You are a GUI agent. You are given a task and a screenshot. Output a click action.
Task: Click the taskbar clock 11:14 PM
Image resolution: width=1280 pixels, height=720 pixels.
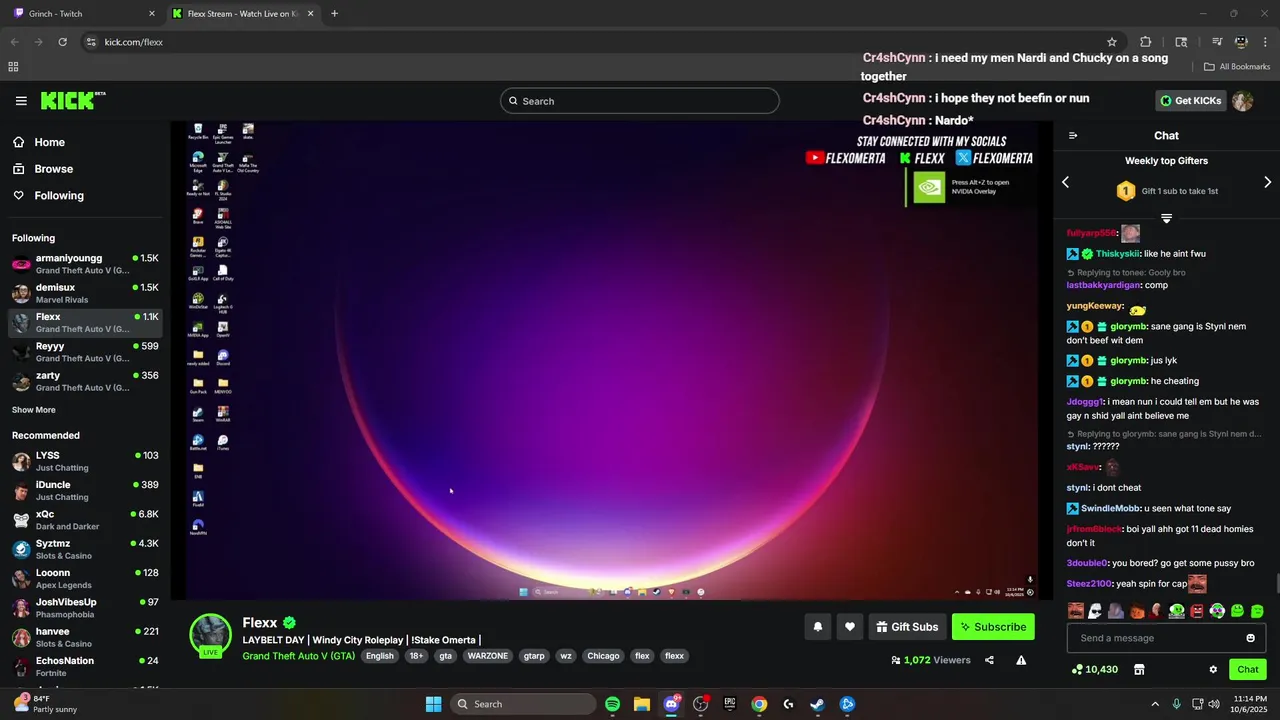pos(1250,704)
